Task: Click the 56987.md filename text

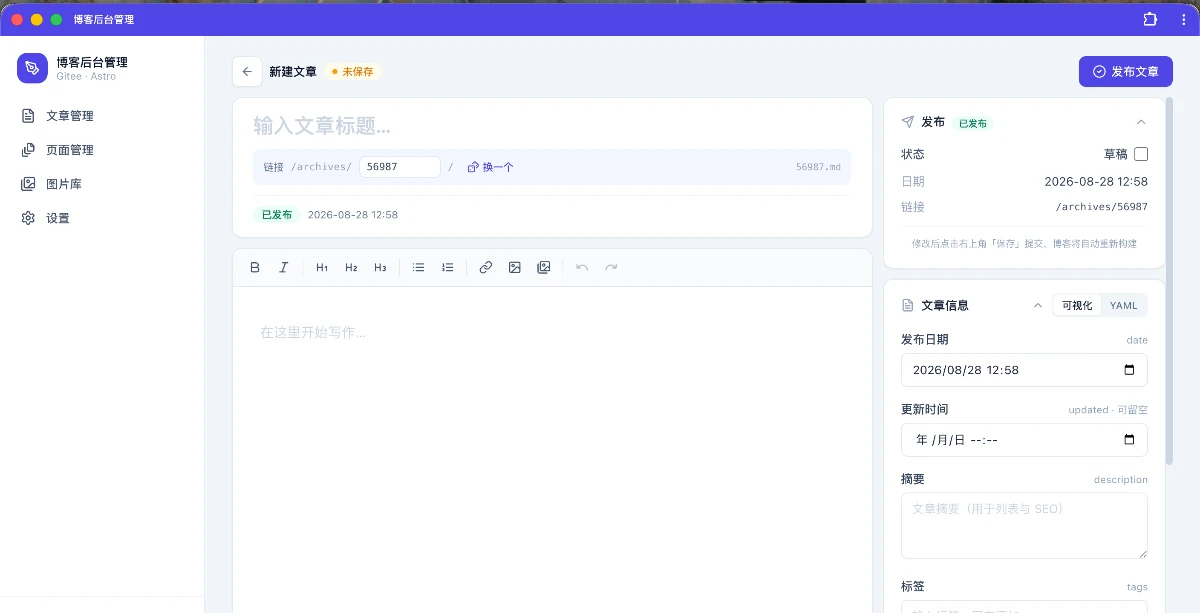Action: (x=818, y=167)
